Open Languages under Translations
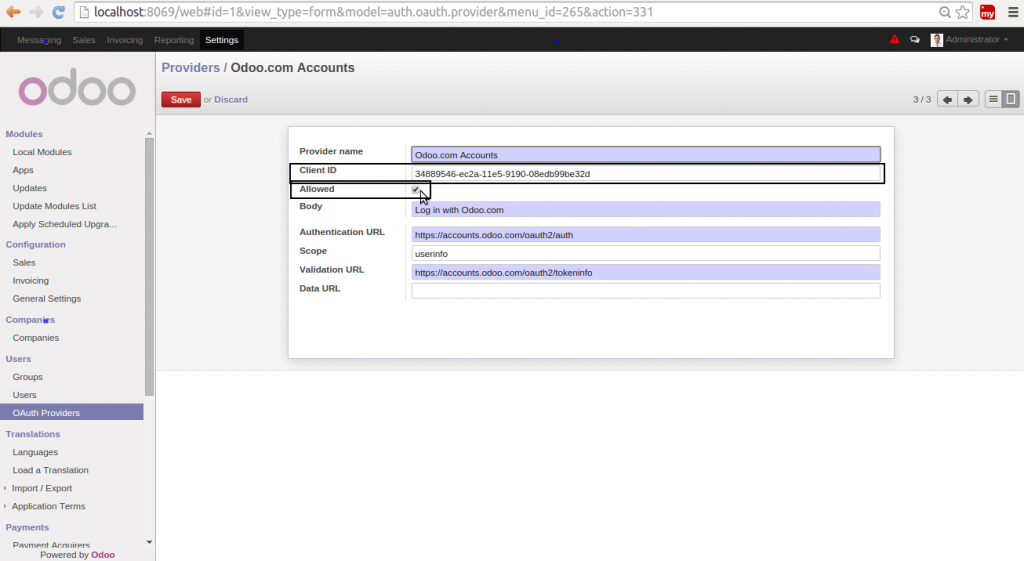The image size is (1024, 561). [x=35, y=452]
